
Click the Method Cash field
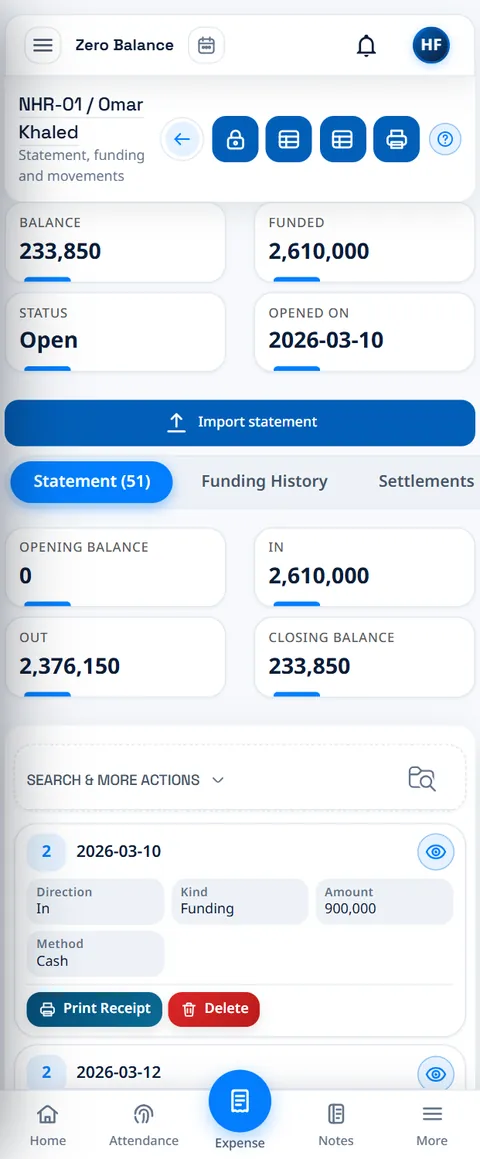click(95, 954)
